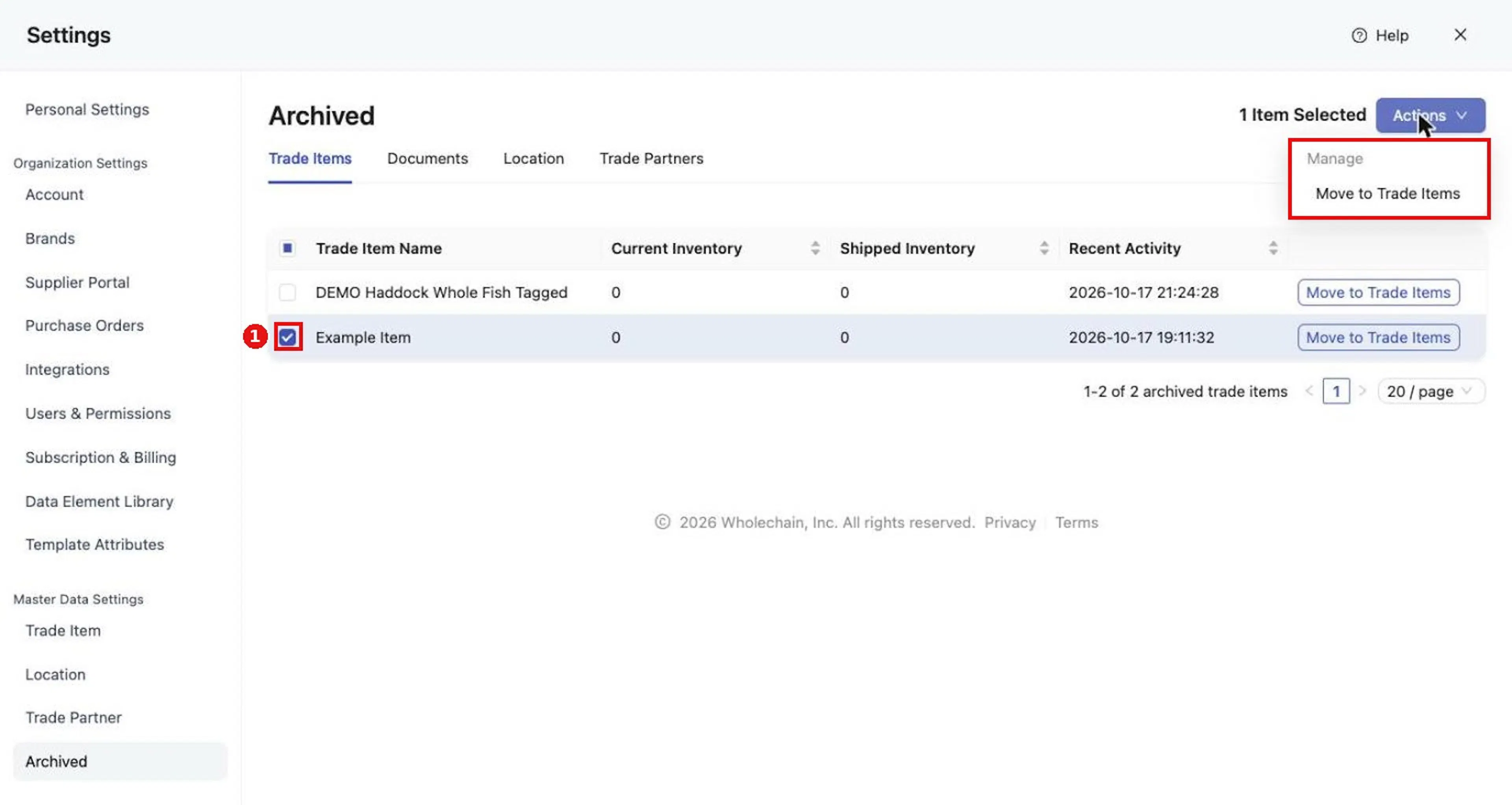1512x805 pixels.
Task: Click the Actions button chevron icon
Action: (x=1462, y=115)
